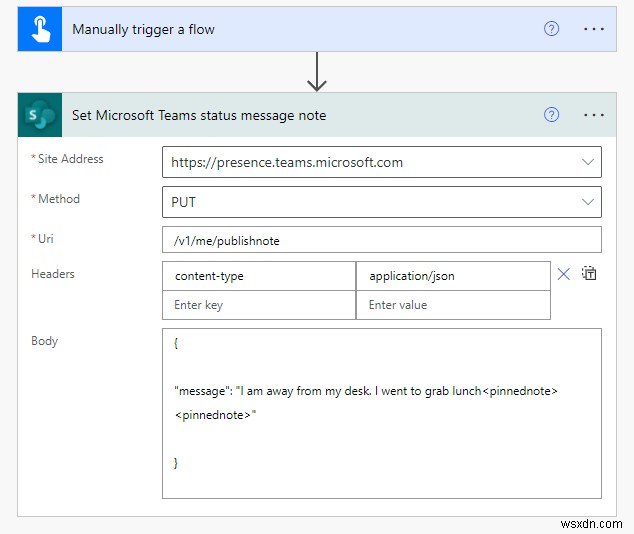Expand the Method dropdown showing PUT
The height and width of the screenshot is (534, 634).
click(588, 202)
